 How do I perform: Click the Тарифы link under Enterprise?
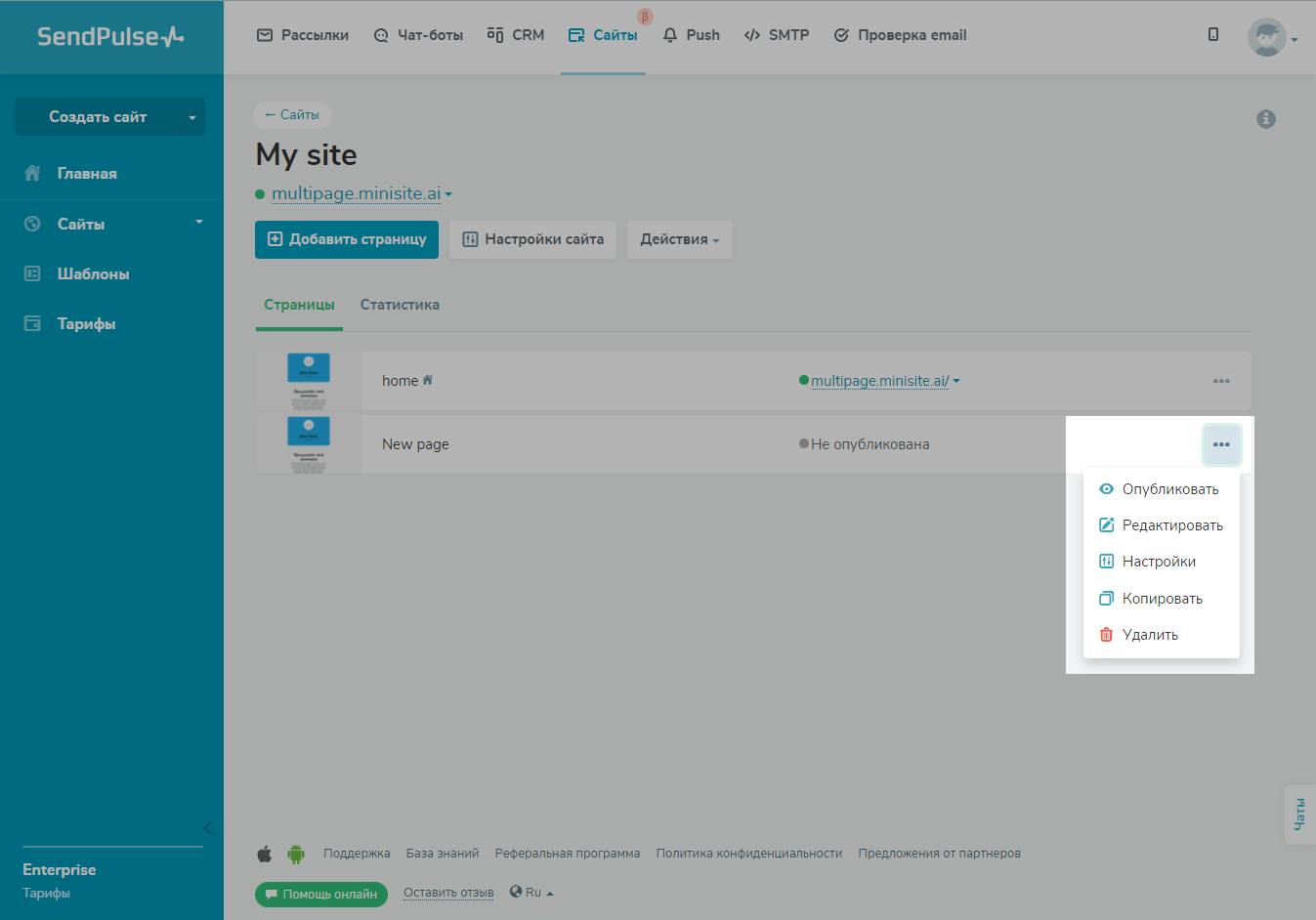pos(46,893)
